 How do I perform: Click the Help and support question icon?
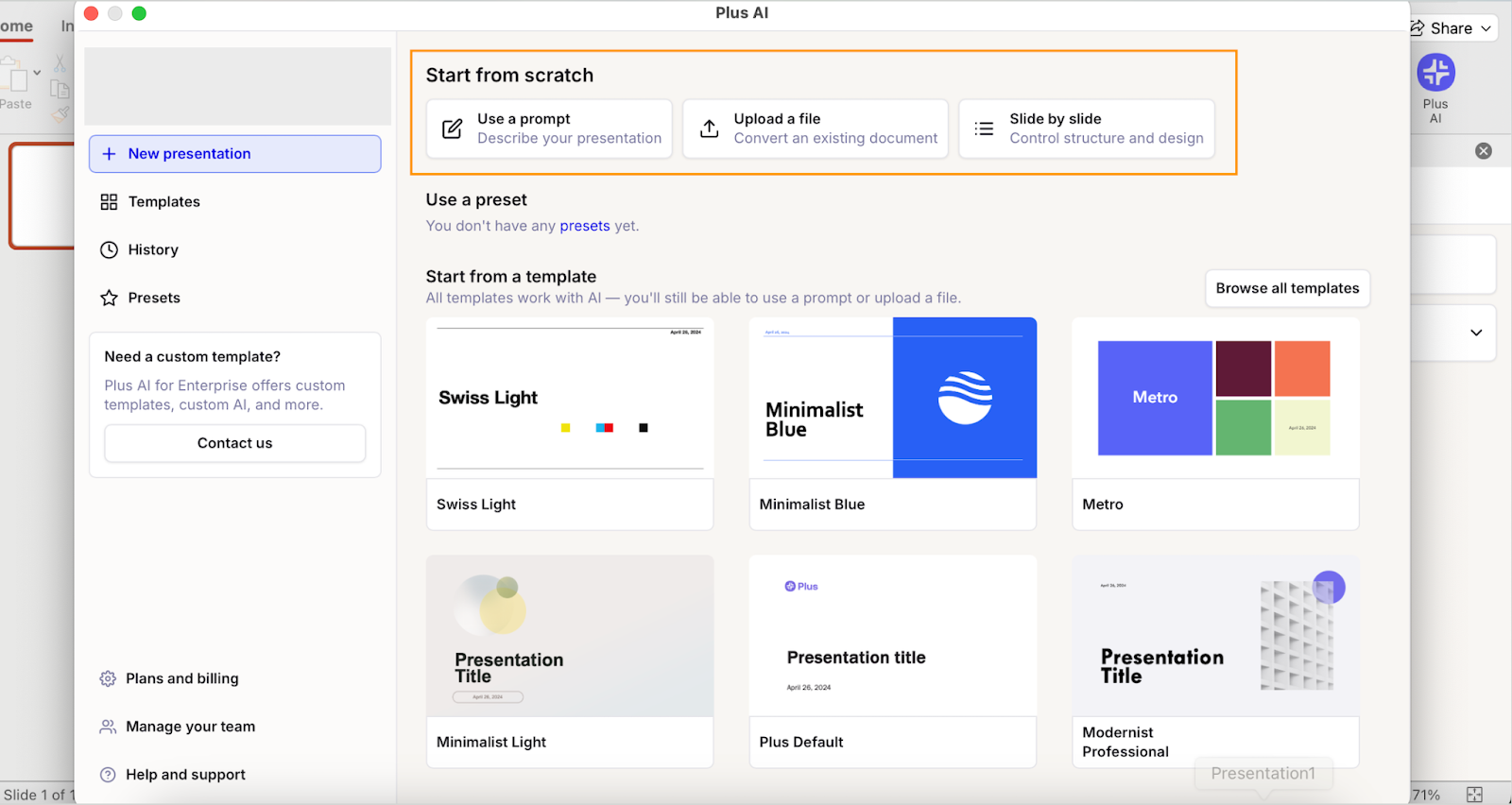(x=108, y=775)
